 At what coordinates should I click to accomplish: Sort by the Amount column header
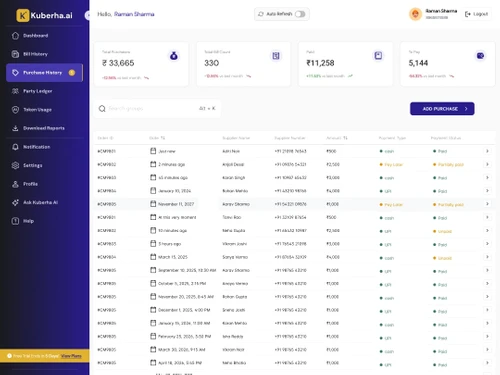click(x=337, y=138)
